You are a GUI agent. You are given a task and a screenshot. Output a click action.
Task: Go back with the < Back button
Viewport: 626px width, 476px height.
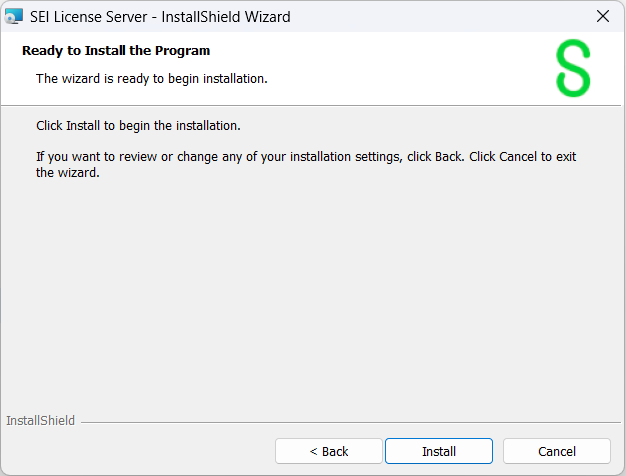[329, 451]
